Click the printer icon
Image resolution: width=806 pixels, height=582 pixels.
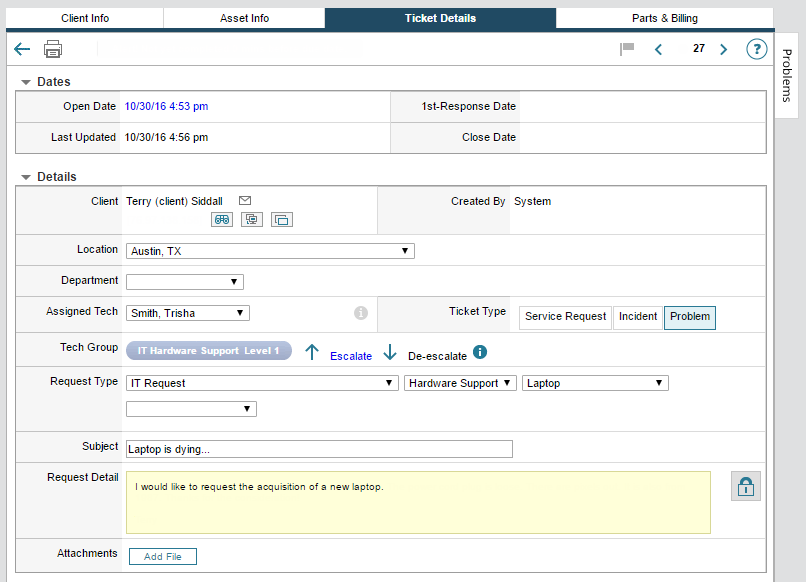click(53, 49)
